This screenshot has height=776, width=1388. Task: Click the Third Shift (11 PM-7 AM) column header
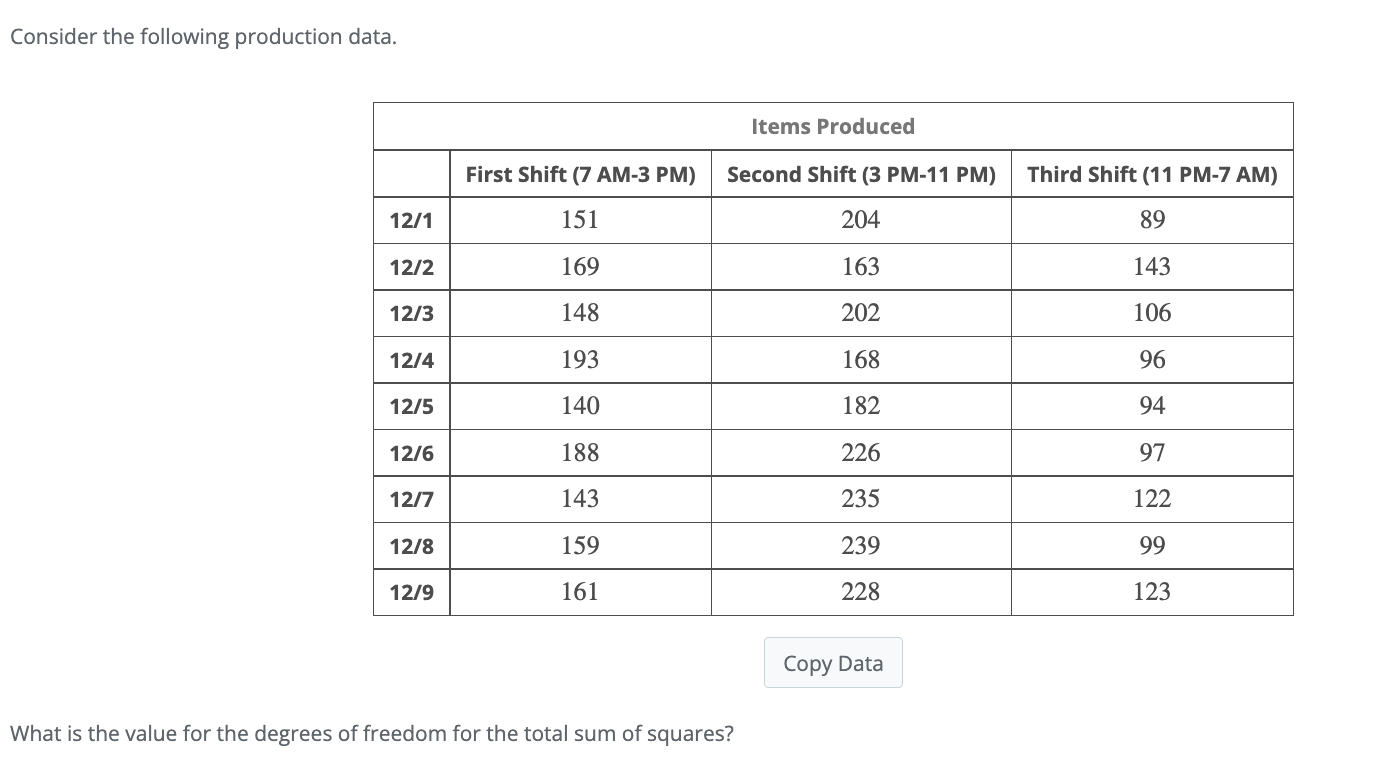(x=1152, y=173)
